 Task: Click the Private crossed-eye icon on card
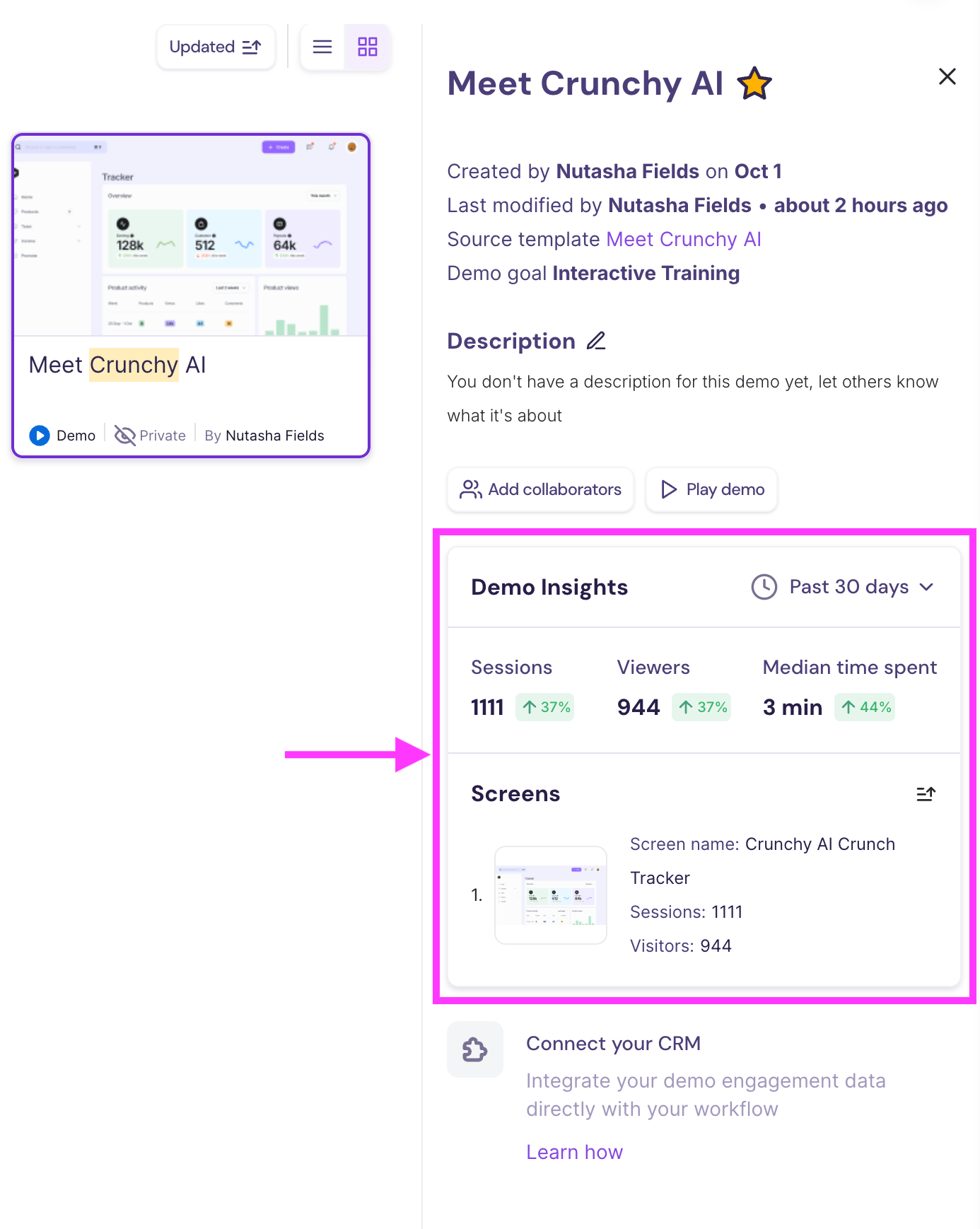pyautogui.click(x=124, y=436)
